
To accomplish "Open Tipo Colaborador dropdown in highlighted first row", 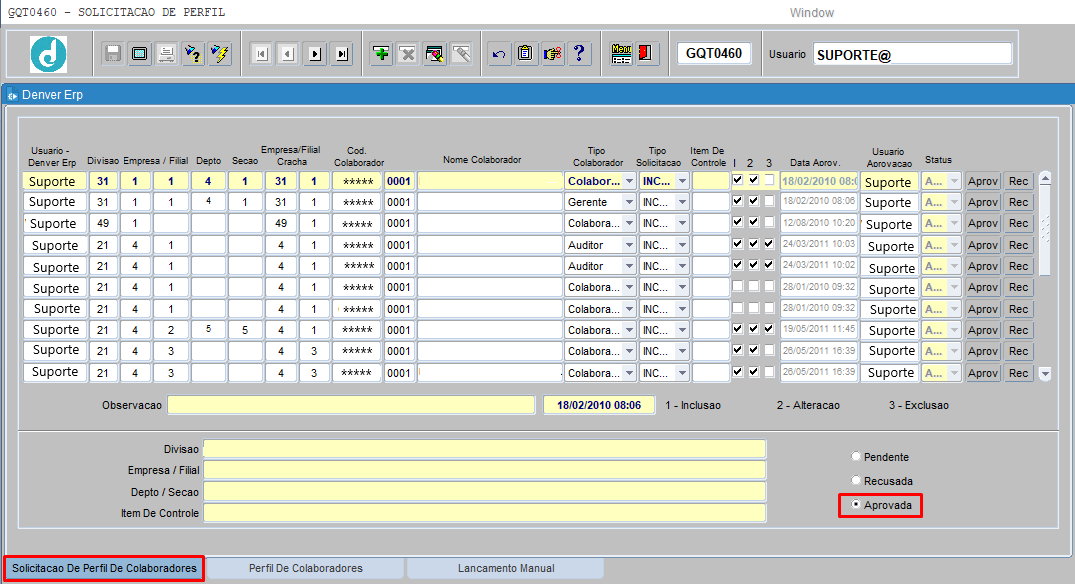I will tap(629, 181).
